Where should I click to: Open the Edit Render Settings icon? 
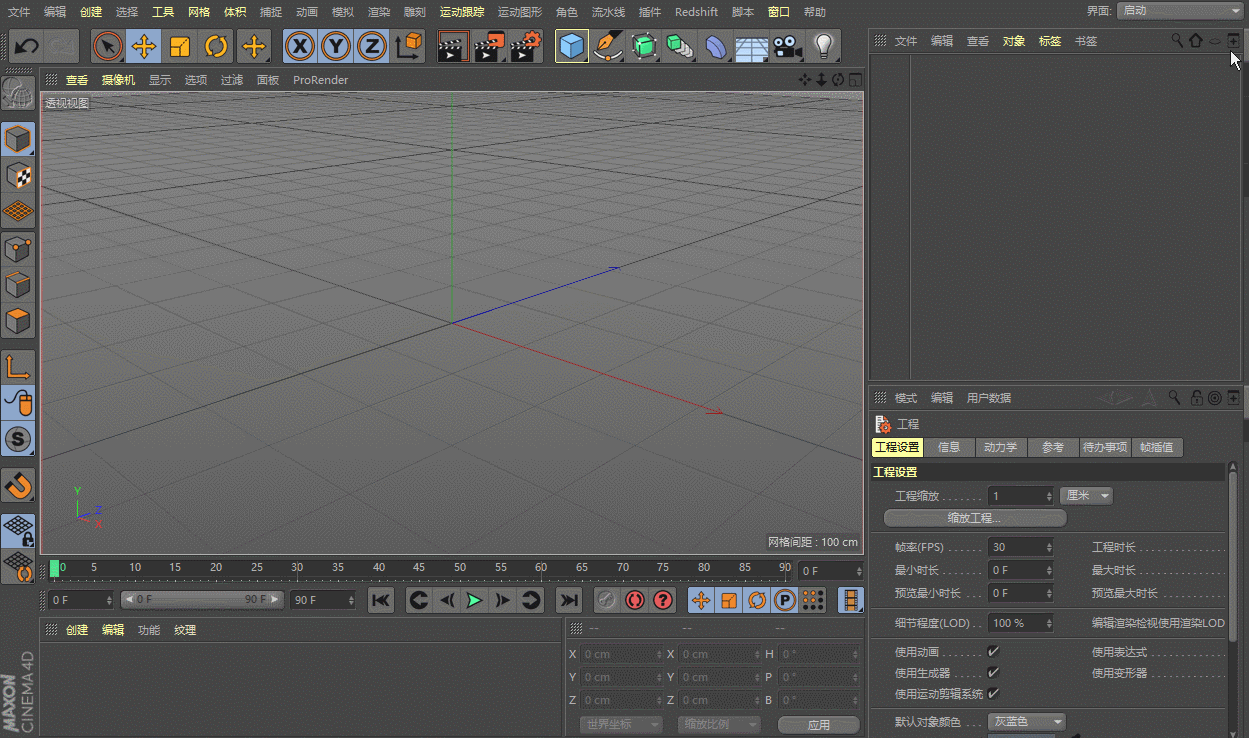click(526, 47)
